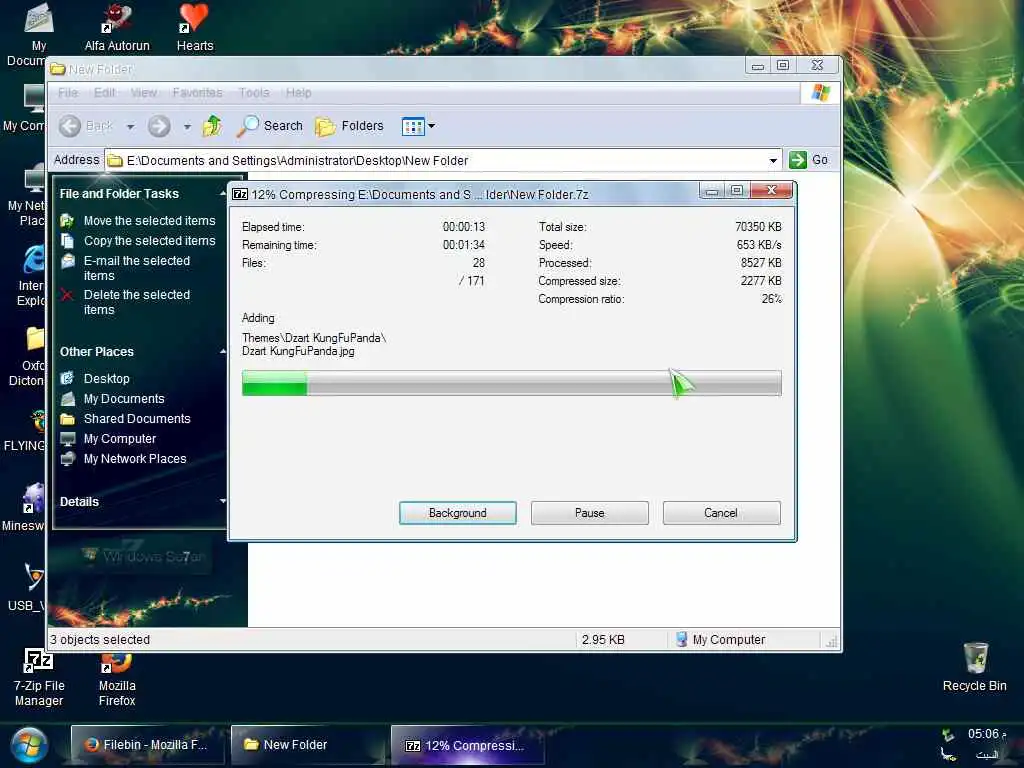
Task: Click the Shared Documents folder icon
Action: click(67, 419)
